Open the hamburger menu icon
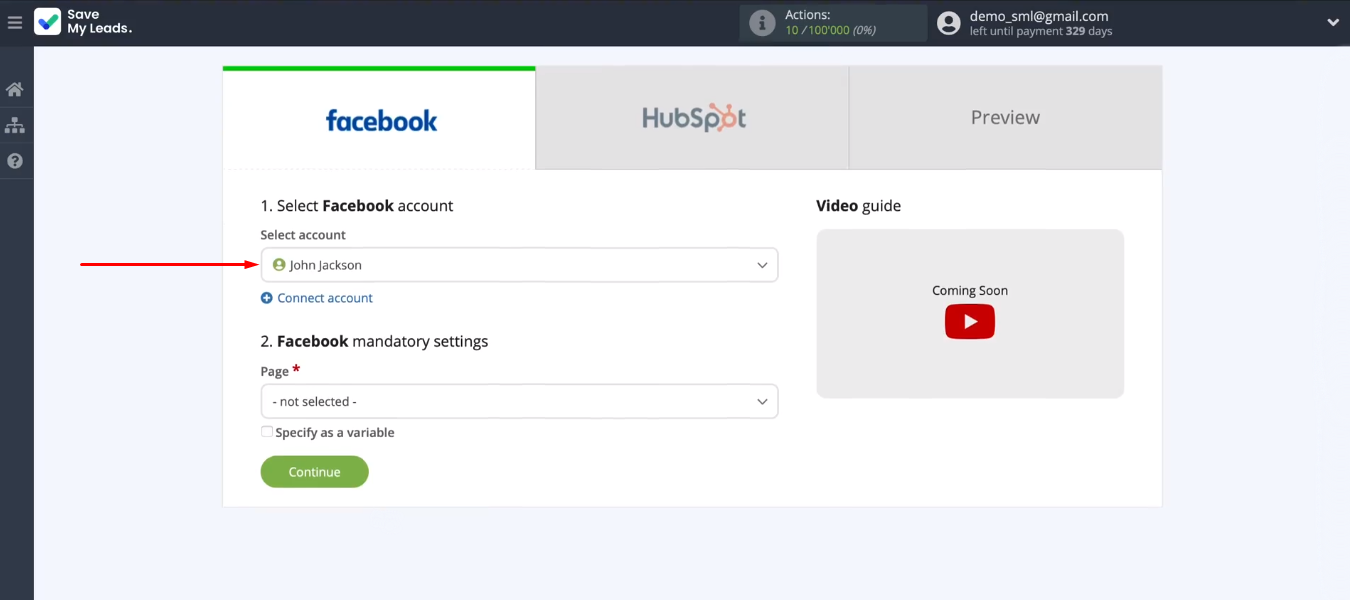Viewport: 1350px width, 600px height. (x=15, y=22)
